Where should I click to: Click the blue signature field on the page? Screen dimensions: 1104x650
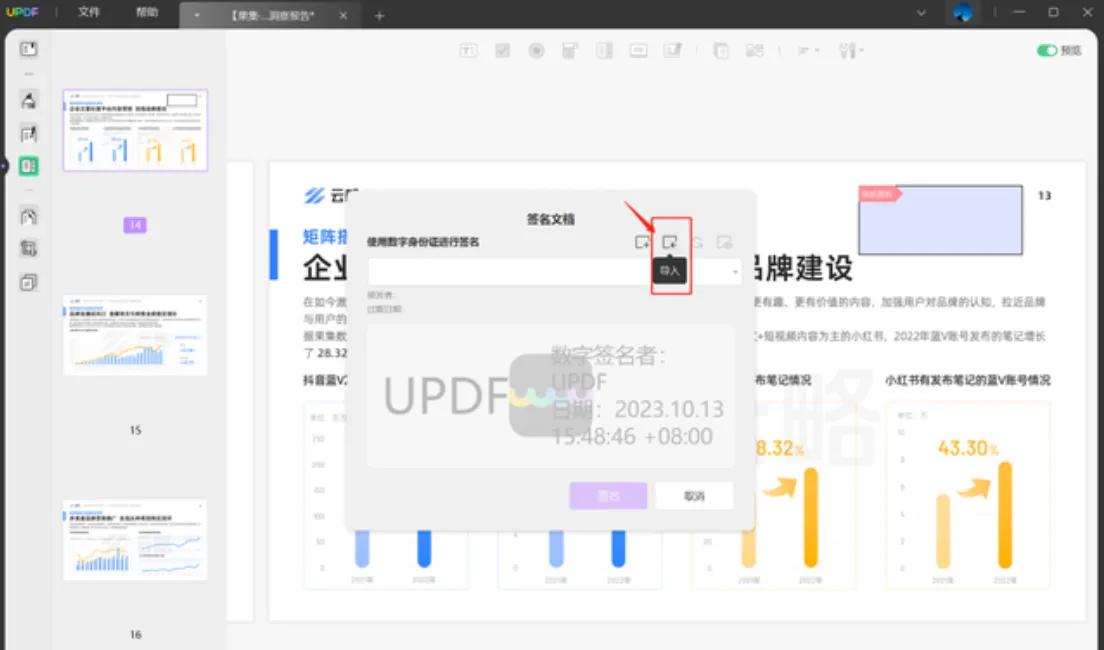(941, 220)
